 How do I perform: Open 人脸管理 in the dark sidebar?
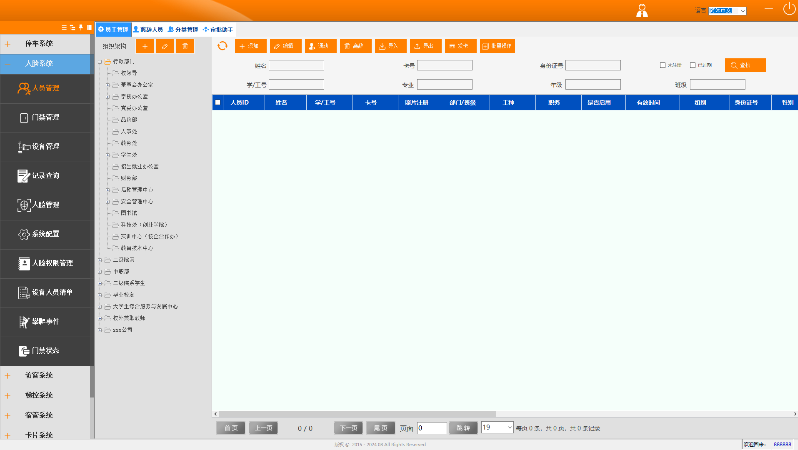[x=46, y=205]
